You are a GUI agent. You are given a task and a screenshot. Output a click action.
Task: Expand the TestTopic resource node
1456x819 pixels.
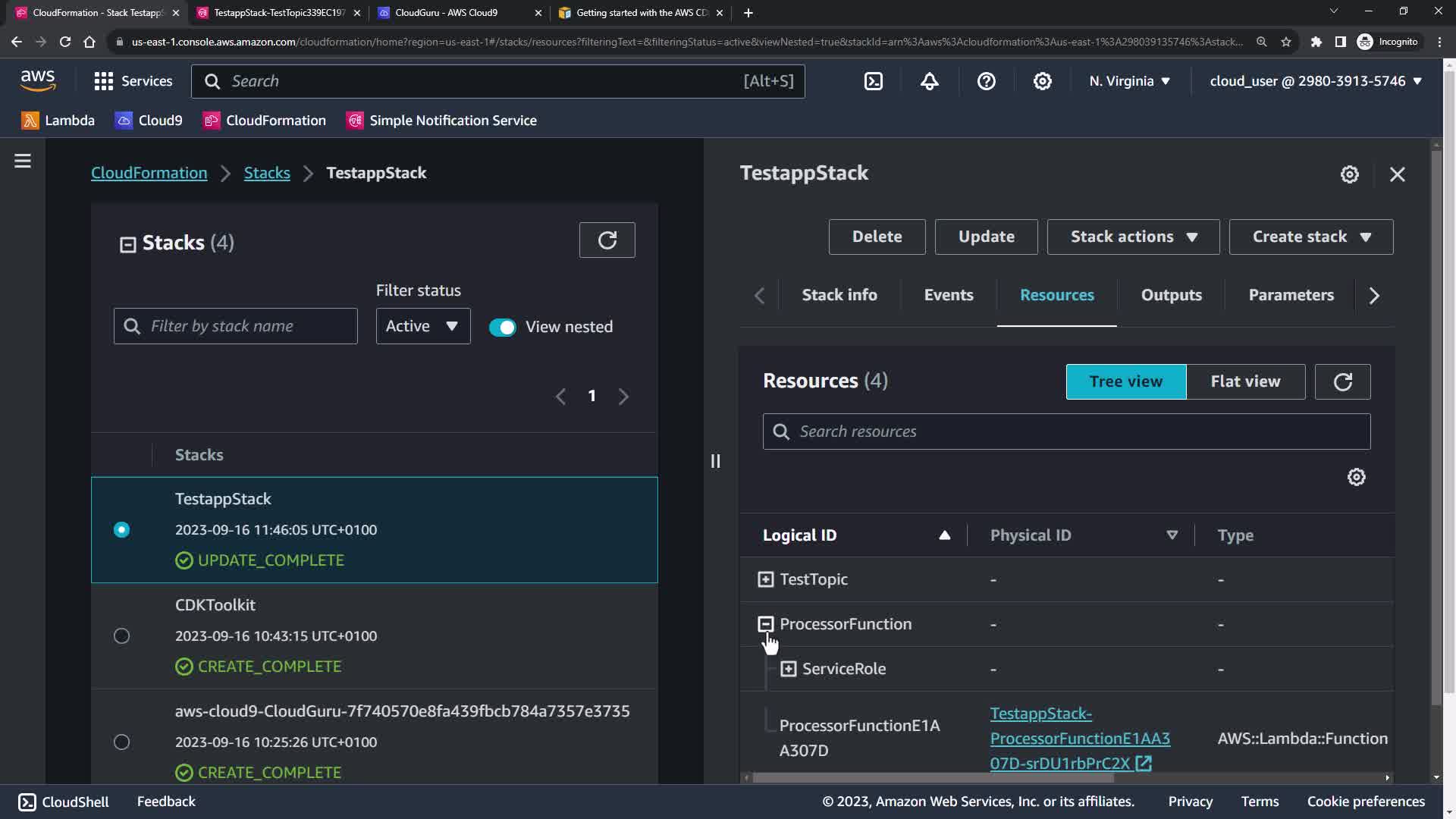click(x=766, y=579)
